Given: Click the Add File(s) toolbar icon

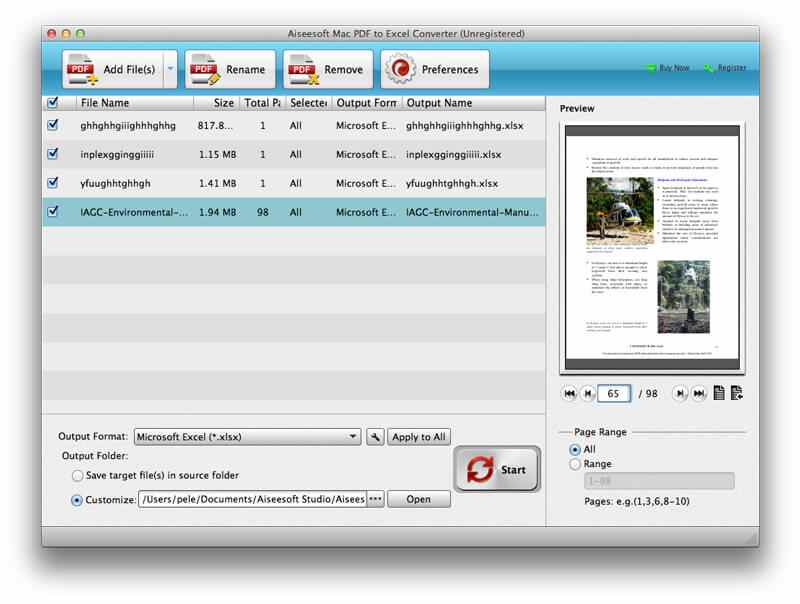Looking at the screenshot, I should pyautogui.click(x=78, y=69).
